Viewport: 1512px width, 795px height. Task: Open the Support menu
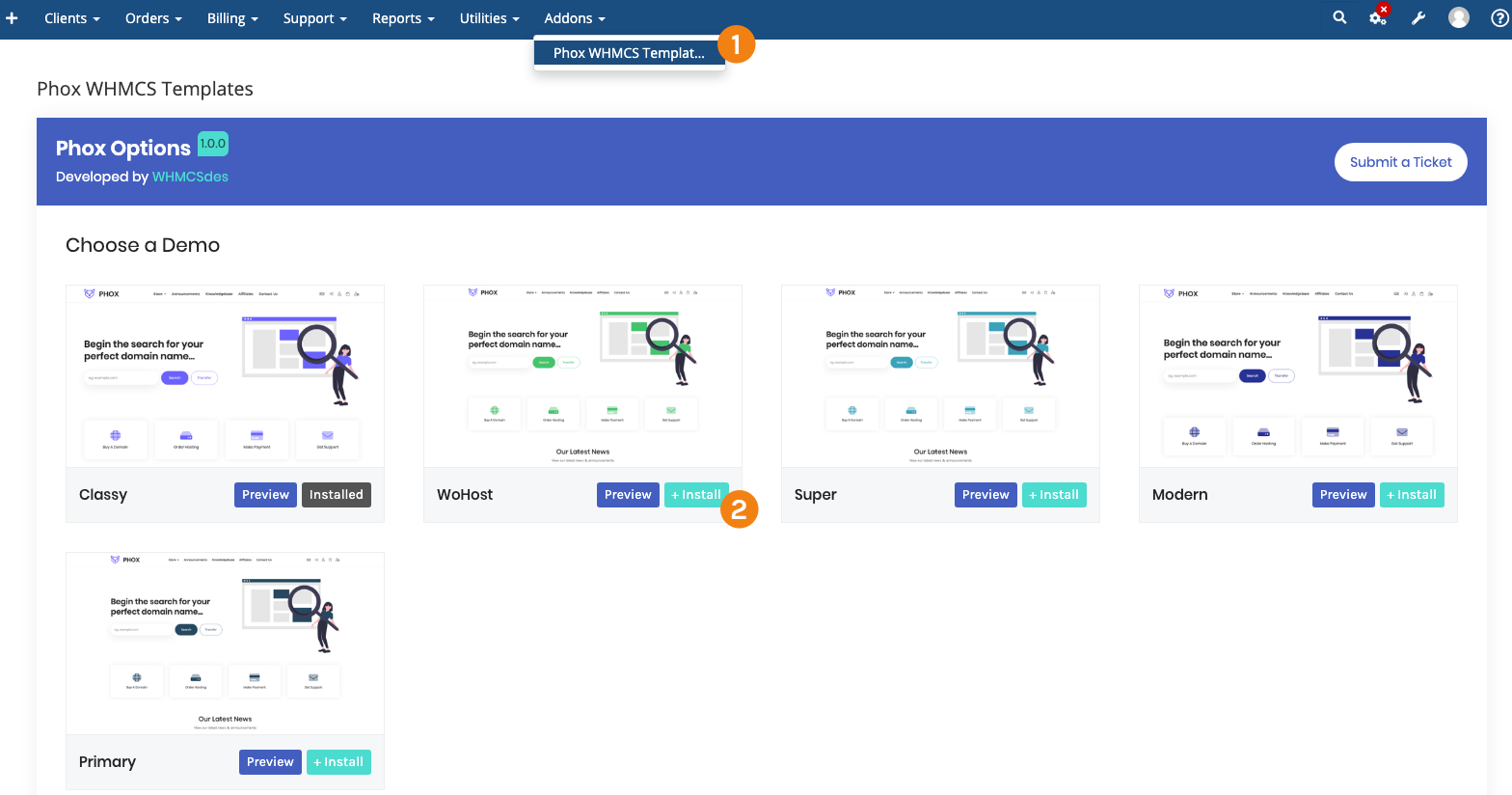[314, 18]
